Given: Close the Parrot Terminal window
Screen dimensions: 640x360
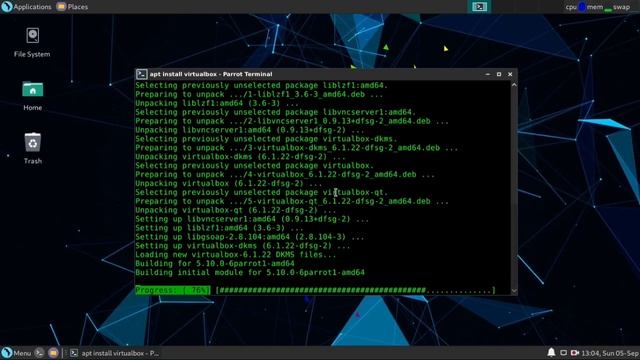Looking at the screenshot, I should click(x=510, y=74).
